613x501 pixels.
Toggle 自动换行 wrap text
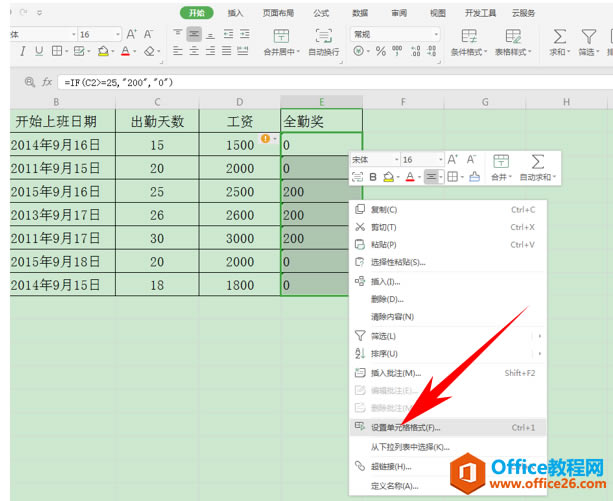324,42
